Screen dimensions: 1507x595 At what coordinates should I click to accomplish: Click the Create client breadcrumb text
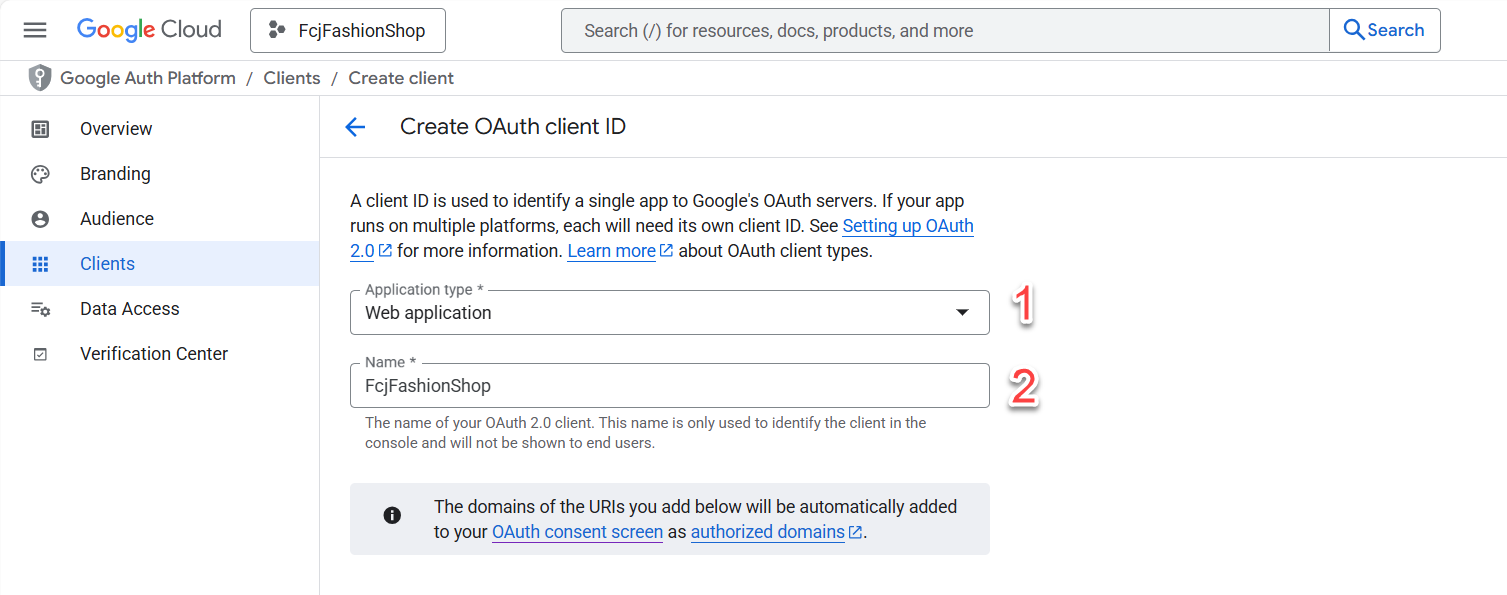pos(401,78)
